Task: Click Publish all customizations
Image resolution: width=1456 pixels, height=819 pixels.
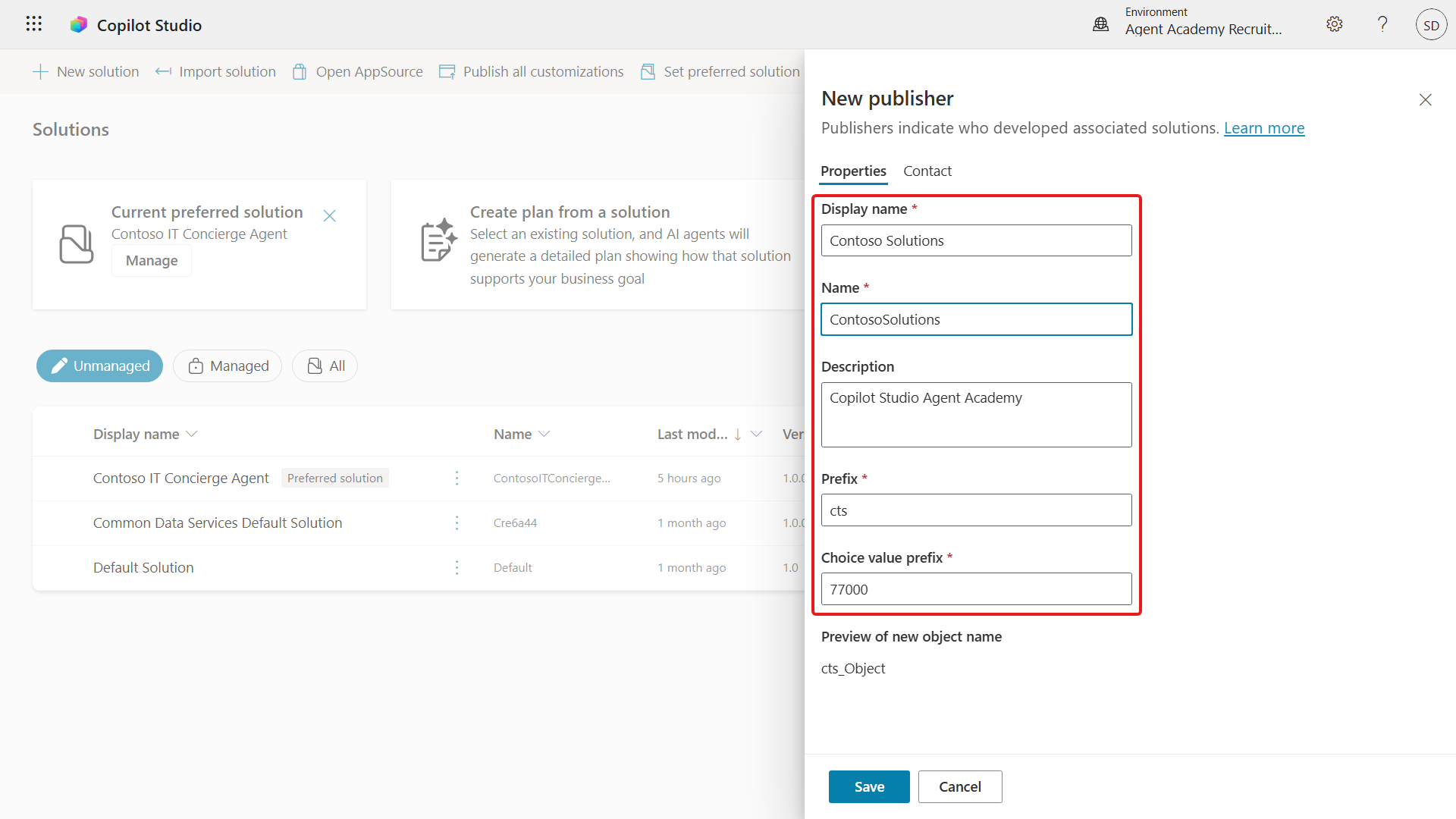Action: (531, 71)
